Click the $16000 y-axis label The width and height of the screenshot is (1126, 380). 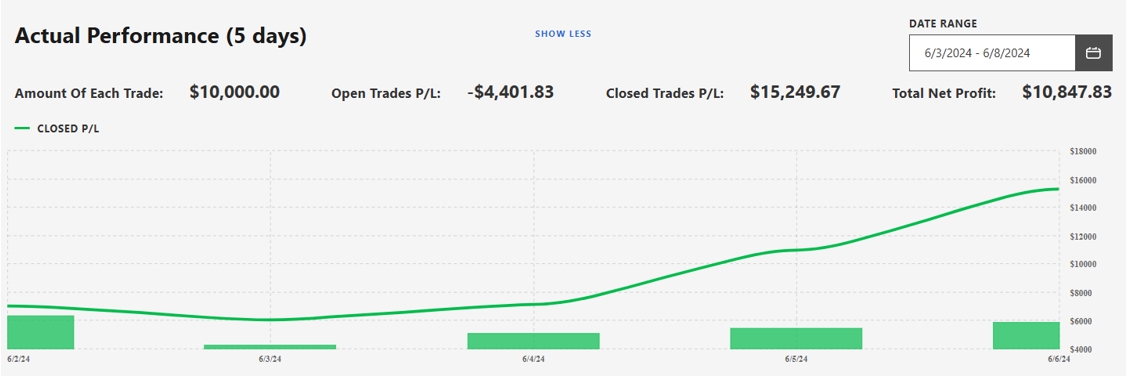tap(1083, 180)
